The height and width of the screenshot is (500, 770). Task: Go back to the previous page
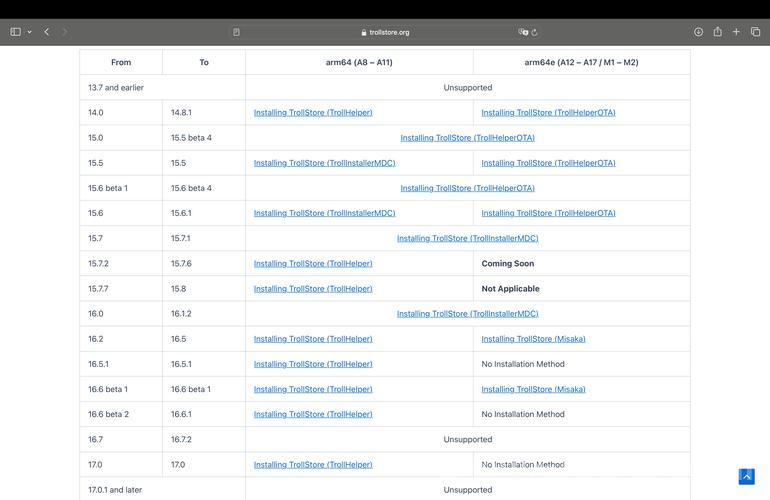(47, 32)
